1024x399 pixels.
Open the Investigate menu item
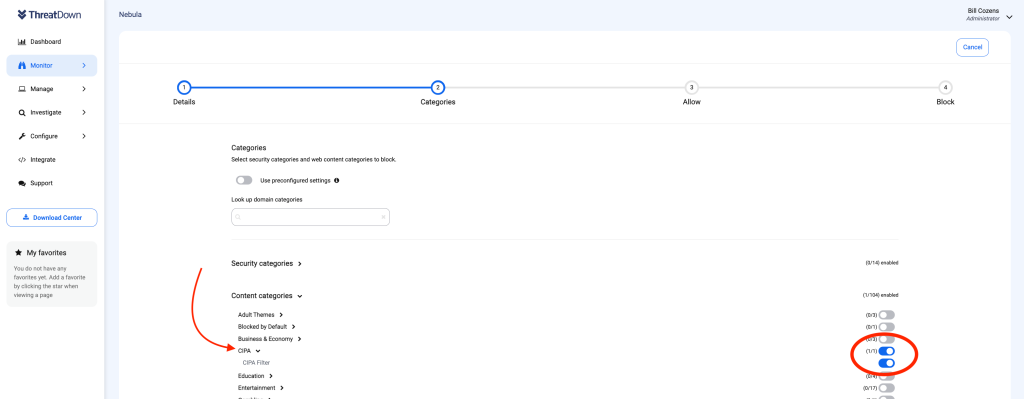(x=46, y=112)
